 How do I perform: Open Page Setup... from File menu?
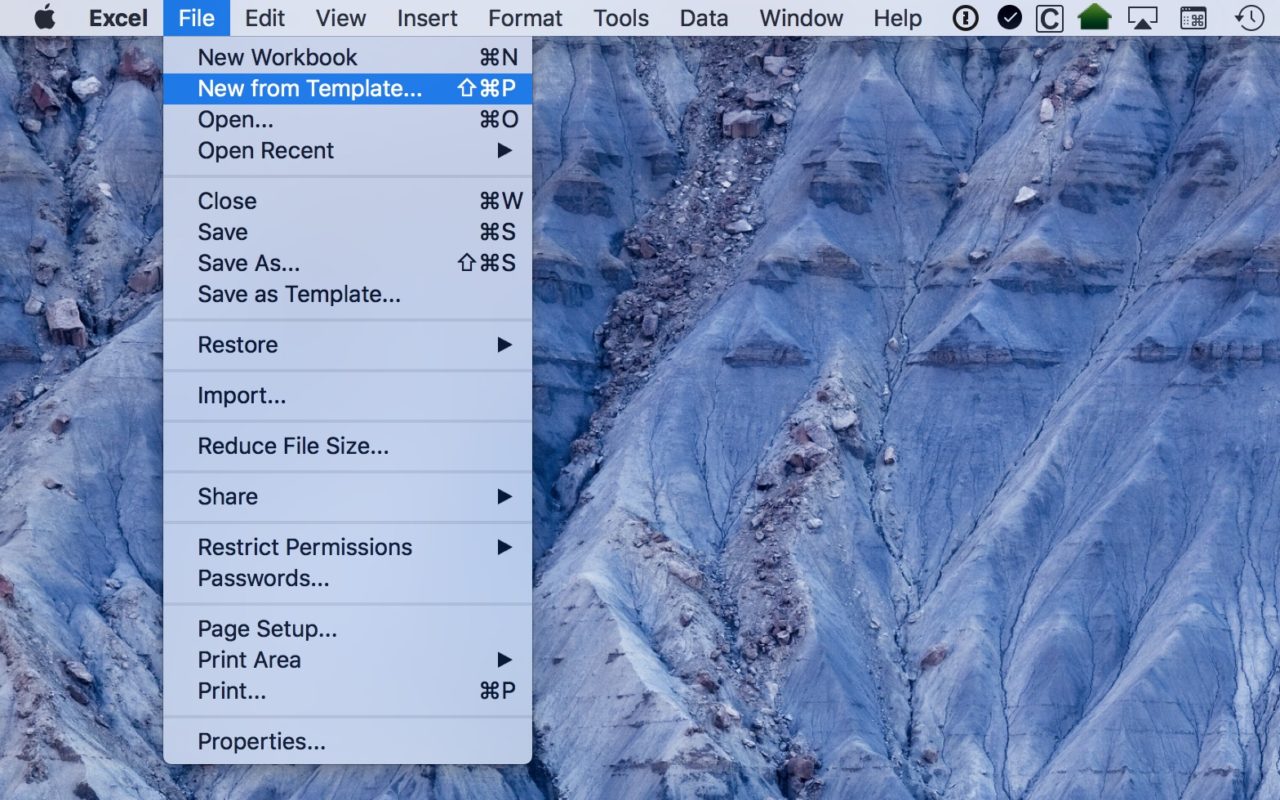(x=348, y=629)
